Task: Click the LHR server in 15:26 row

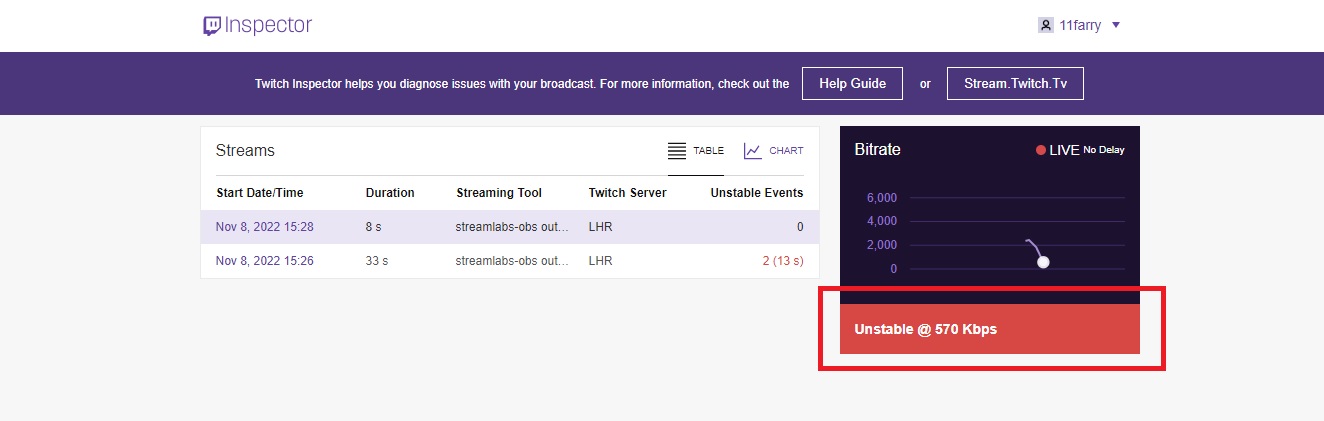Action: [x=600, y=261]
